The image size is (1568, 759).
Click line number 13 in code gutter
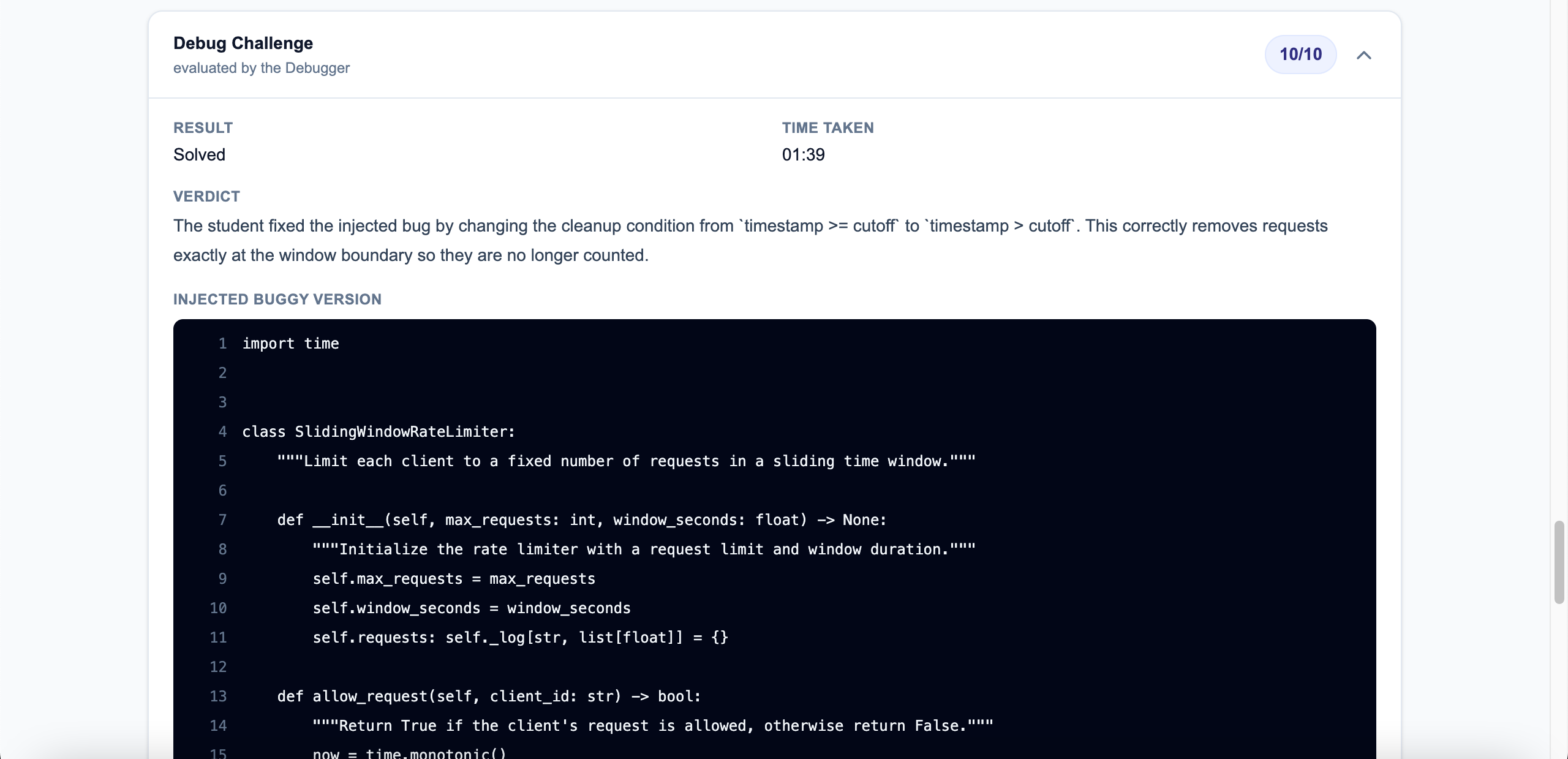click(x=219, y=697)
